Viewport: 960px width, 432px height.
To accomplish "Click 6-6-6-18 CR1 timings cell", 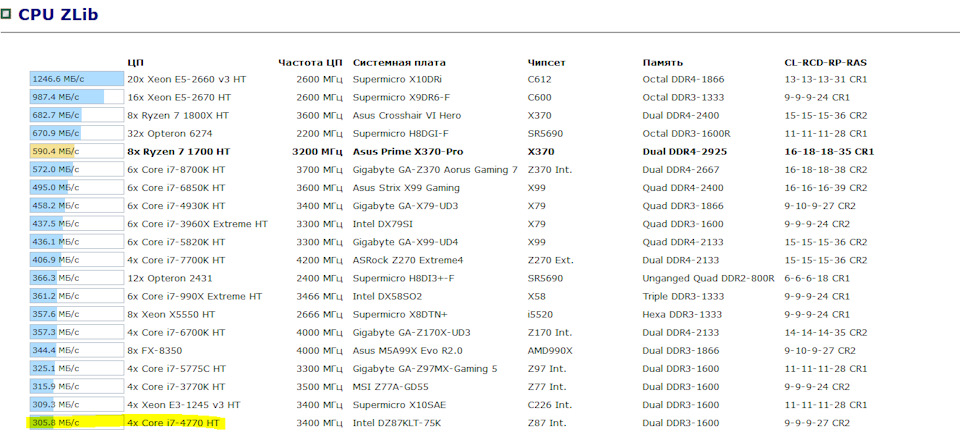I will click(817, 278).
